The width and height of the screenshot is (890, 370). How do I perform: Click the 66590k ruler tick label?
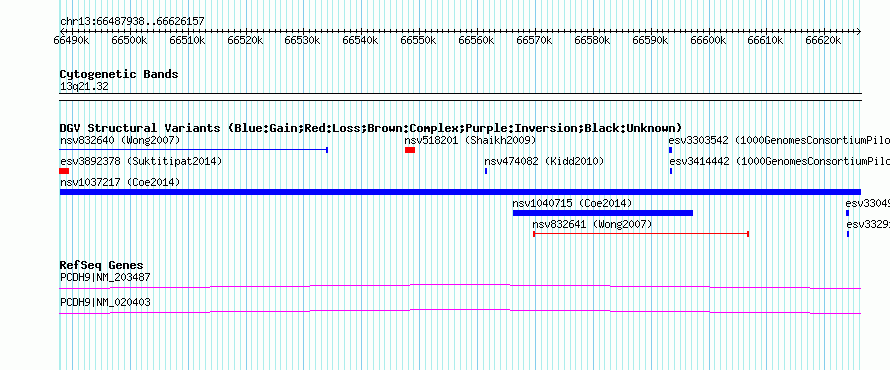650,41
